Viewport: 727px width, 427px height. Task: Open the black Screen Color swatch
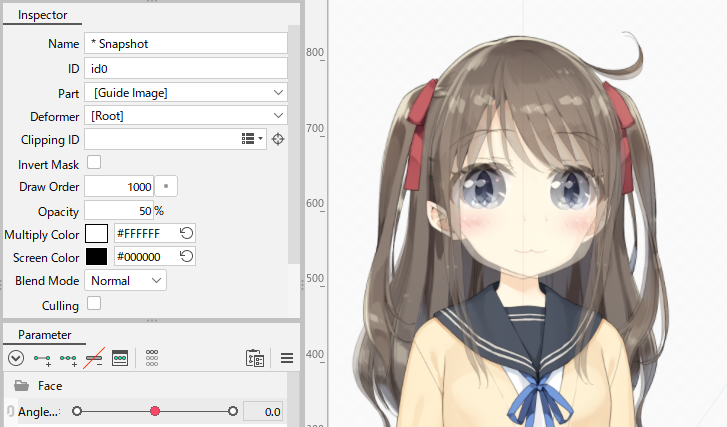96,256
